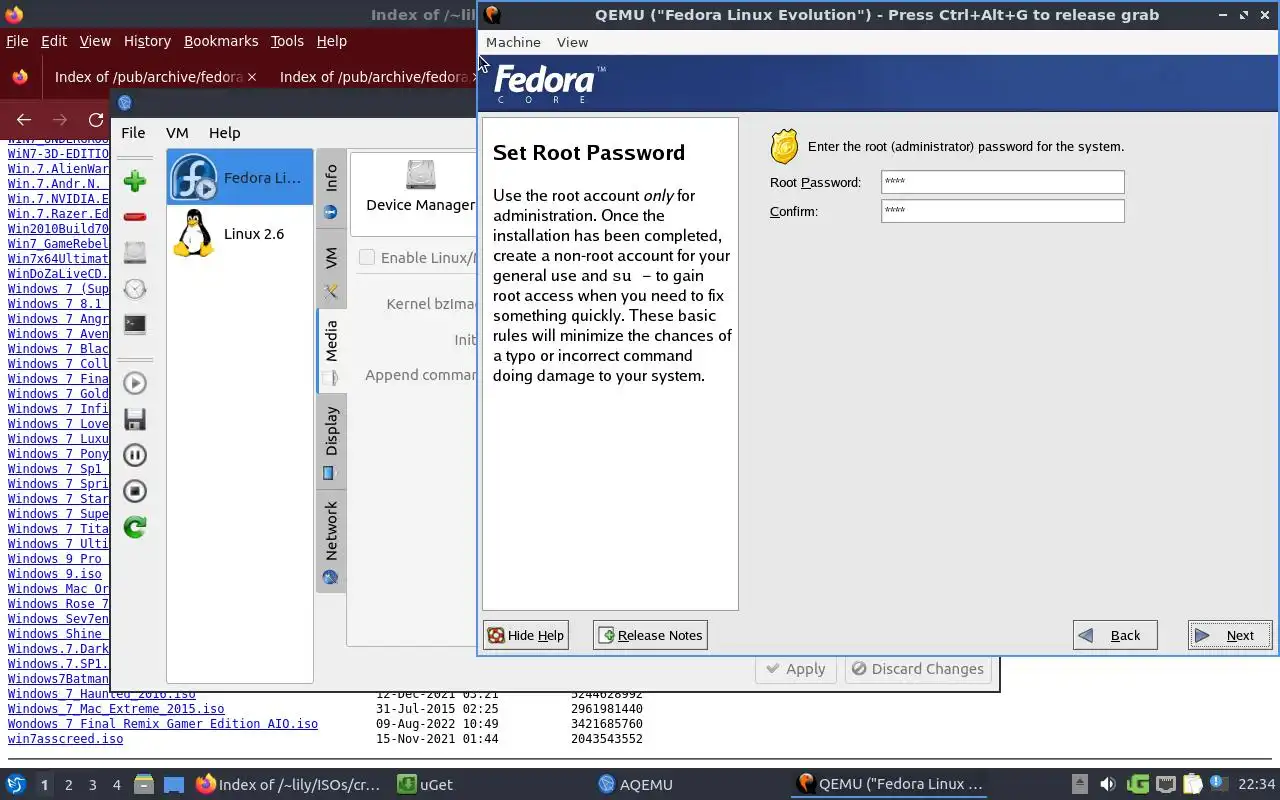This screenshot has width=1280, height=800.
Task: Switch to workspace 4 on the taskbar
Action: click(x=117, y=785)
